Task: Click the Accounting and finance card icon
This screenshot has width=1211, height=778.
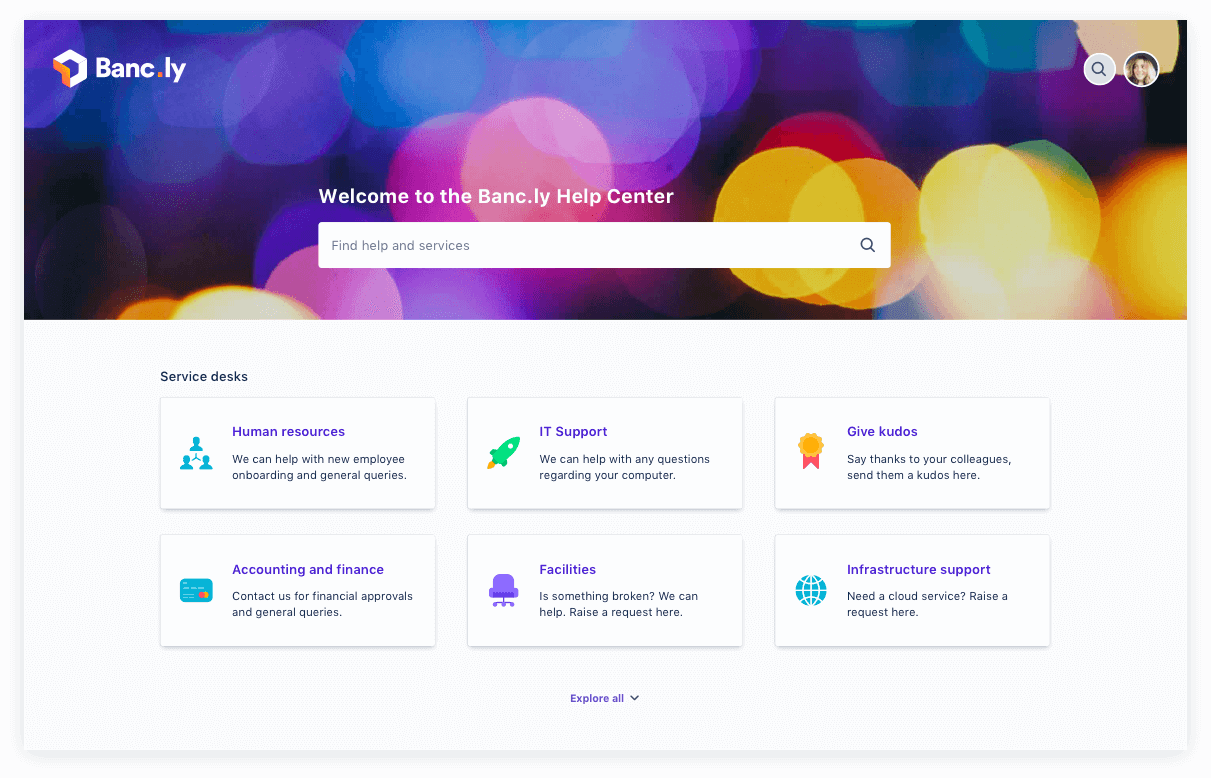Action: [196, 590]
